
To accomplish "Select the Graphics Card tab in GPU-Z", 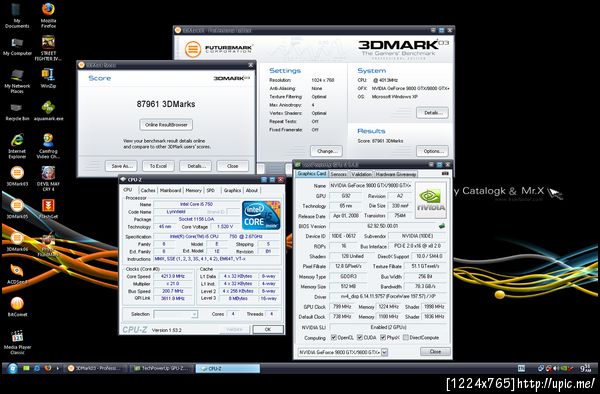I will (311, 174).
